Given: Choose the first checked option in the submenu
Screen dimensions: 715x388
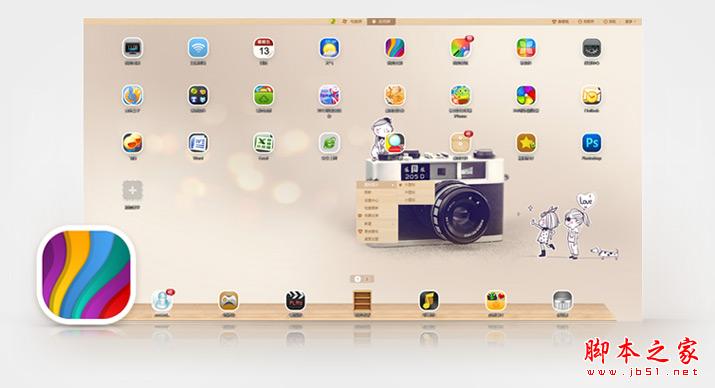Looking at the screenshot, I should coord(409,185).
